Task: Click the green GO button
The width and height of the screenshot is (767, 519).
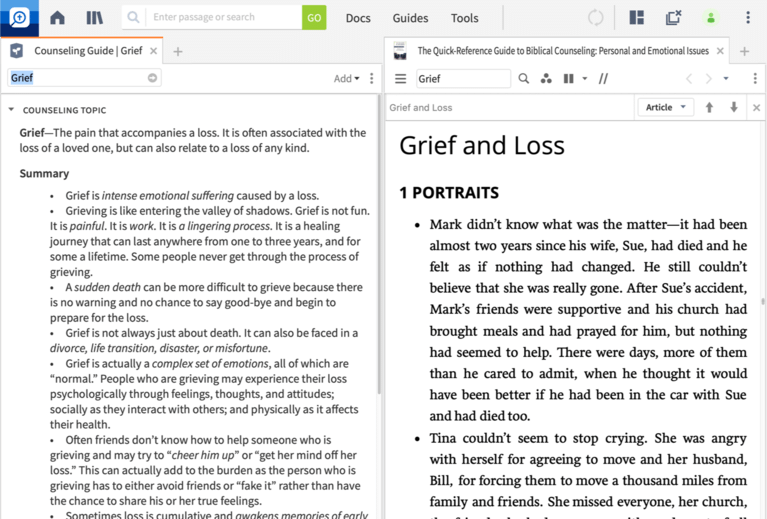Action: click(314, 18)
